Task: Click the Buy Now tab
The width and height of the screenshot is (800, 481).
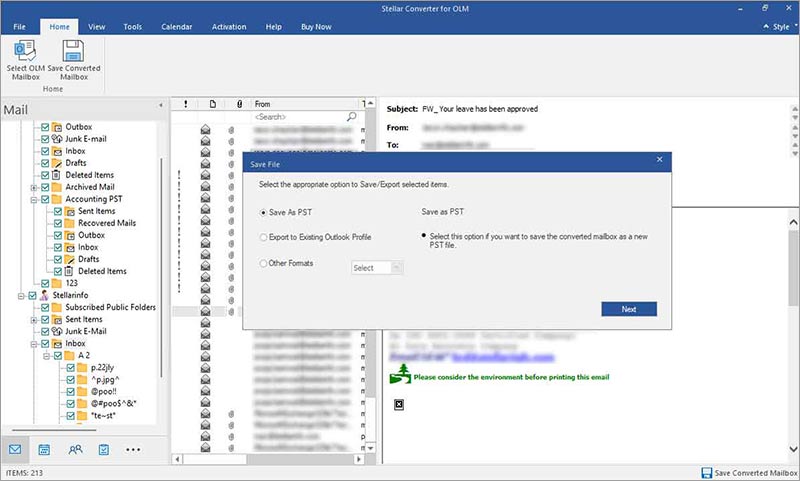Action: (316, 27)
